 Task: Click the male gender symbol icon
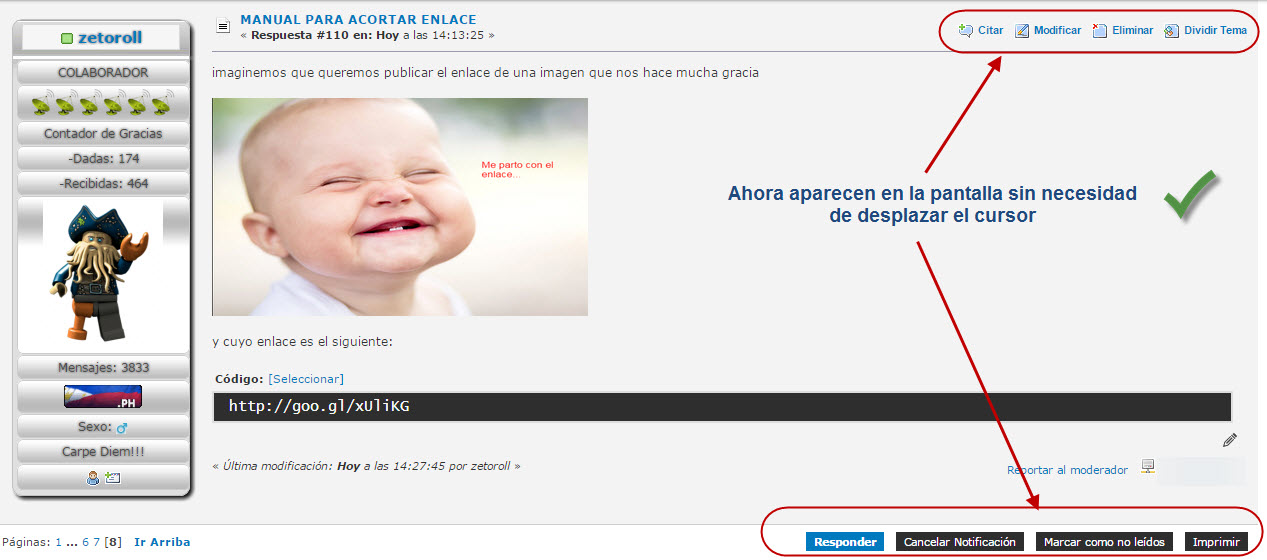pos(122,427)
